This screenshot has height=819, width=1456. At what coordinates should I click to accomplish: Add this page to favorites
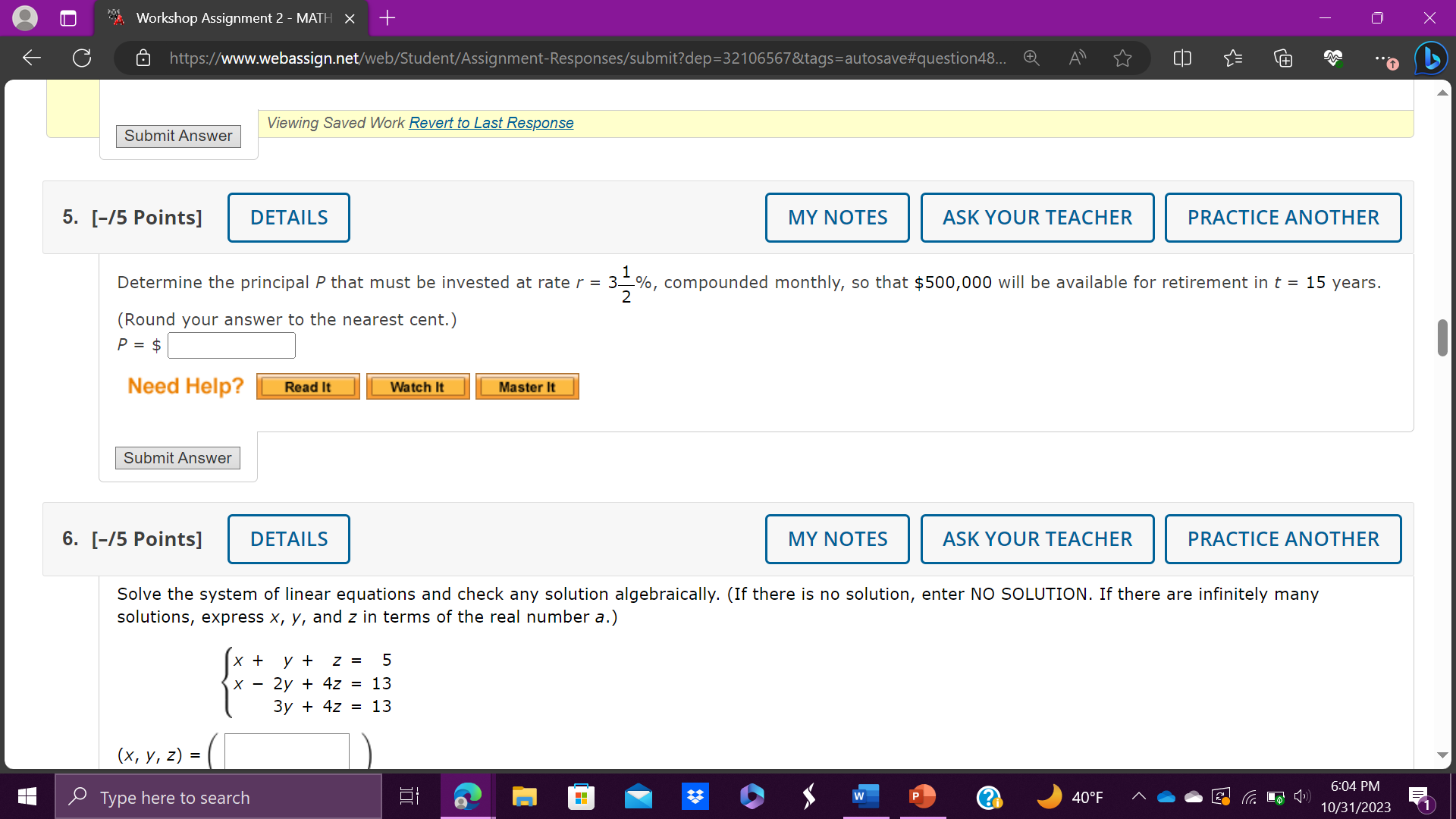[1122, 58]
